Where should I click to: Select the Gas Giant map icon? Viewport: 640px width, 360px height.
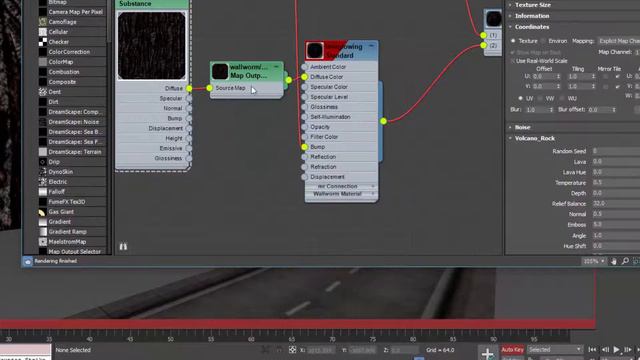43,211
